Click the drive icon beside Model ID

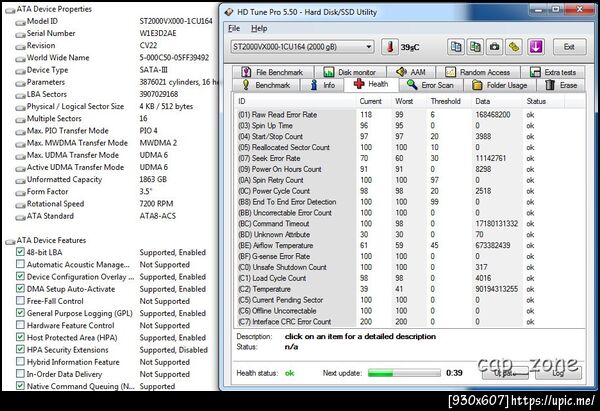click(20, 23)
